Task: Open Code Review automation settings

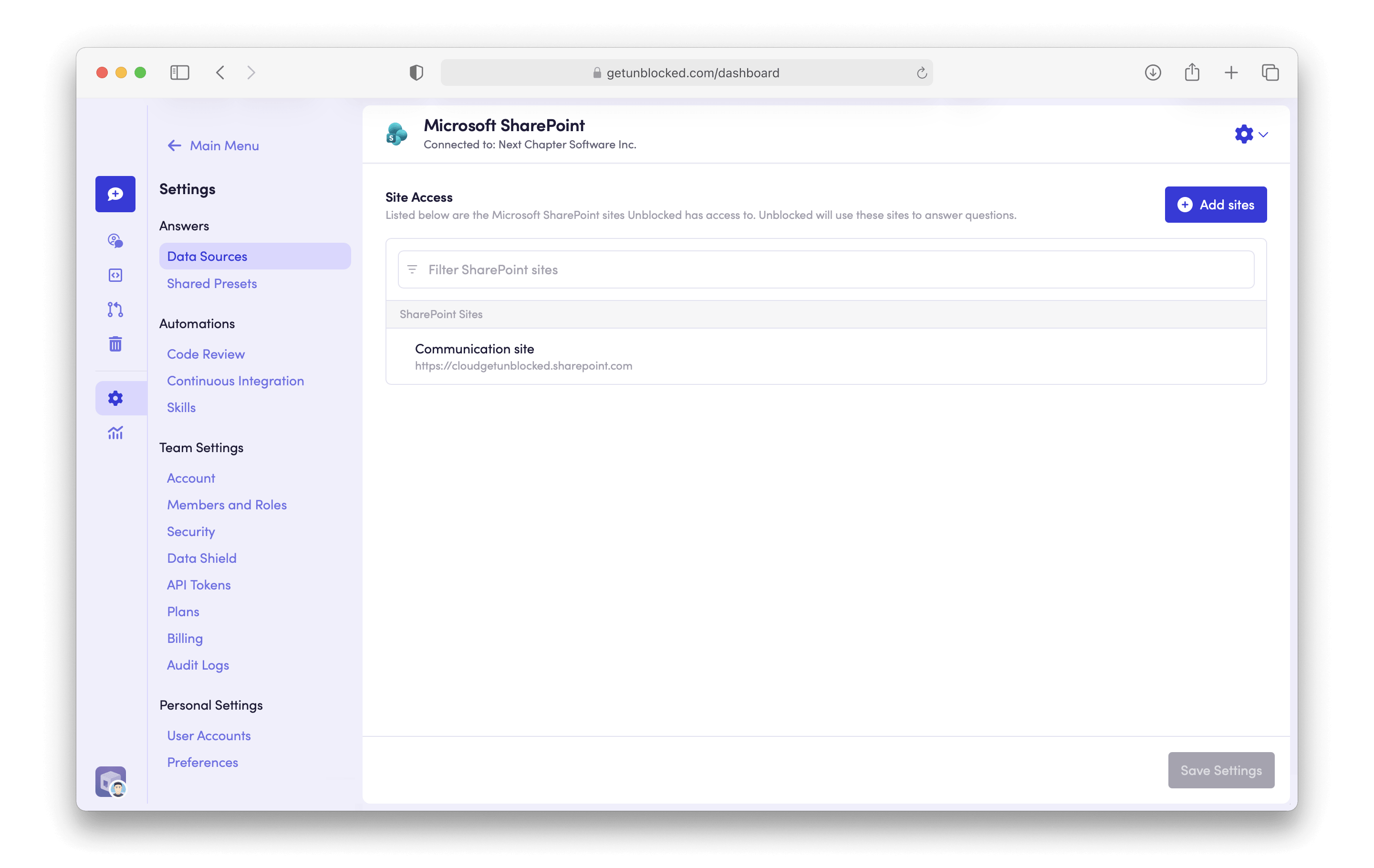Action: pos(206,354)
